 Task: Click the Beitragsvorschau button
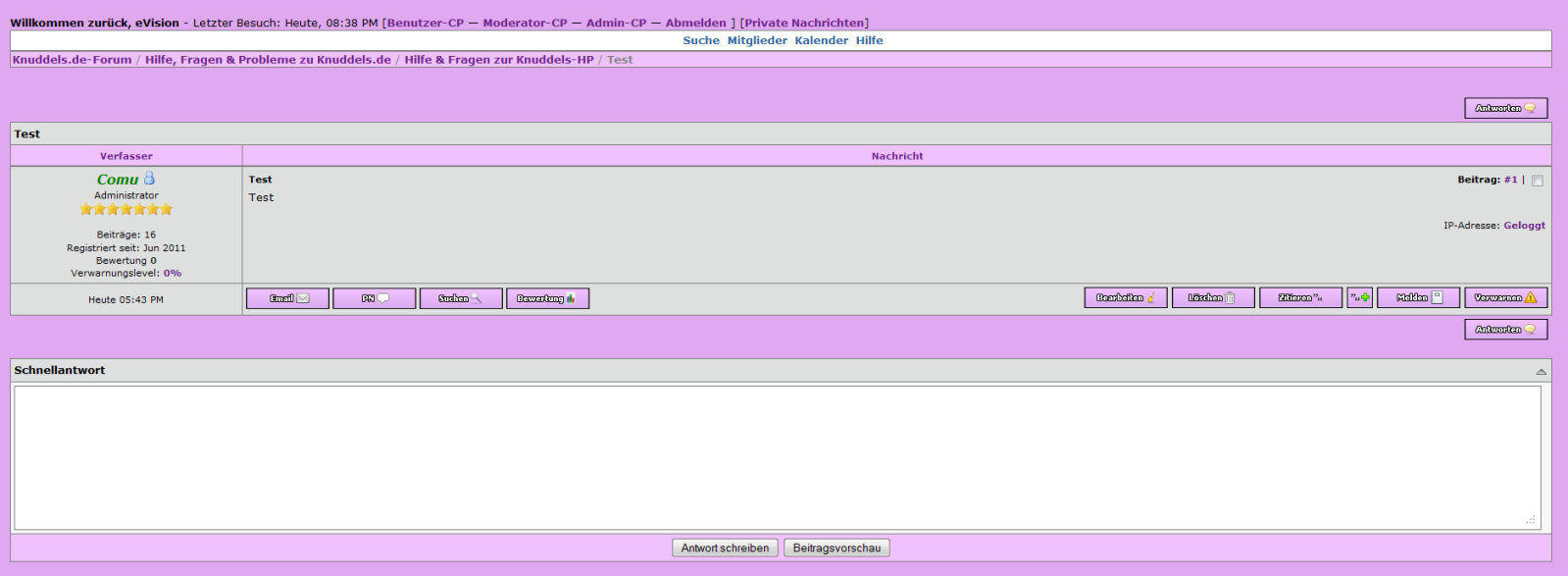tap(836, 548)
